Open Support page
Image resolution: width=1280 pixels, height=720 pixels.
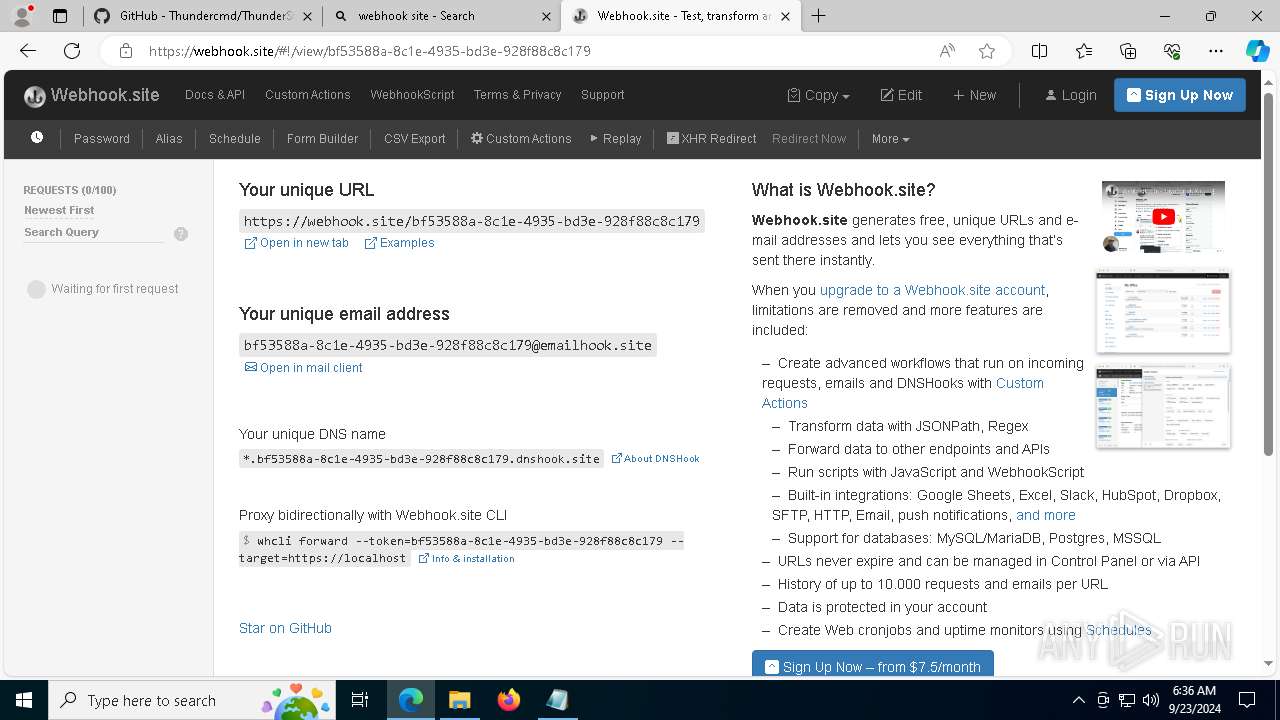603,94
